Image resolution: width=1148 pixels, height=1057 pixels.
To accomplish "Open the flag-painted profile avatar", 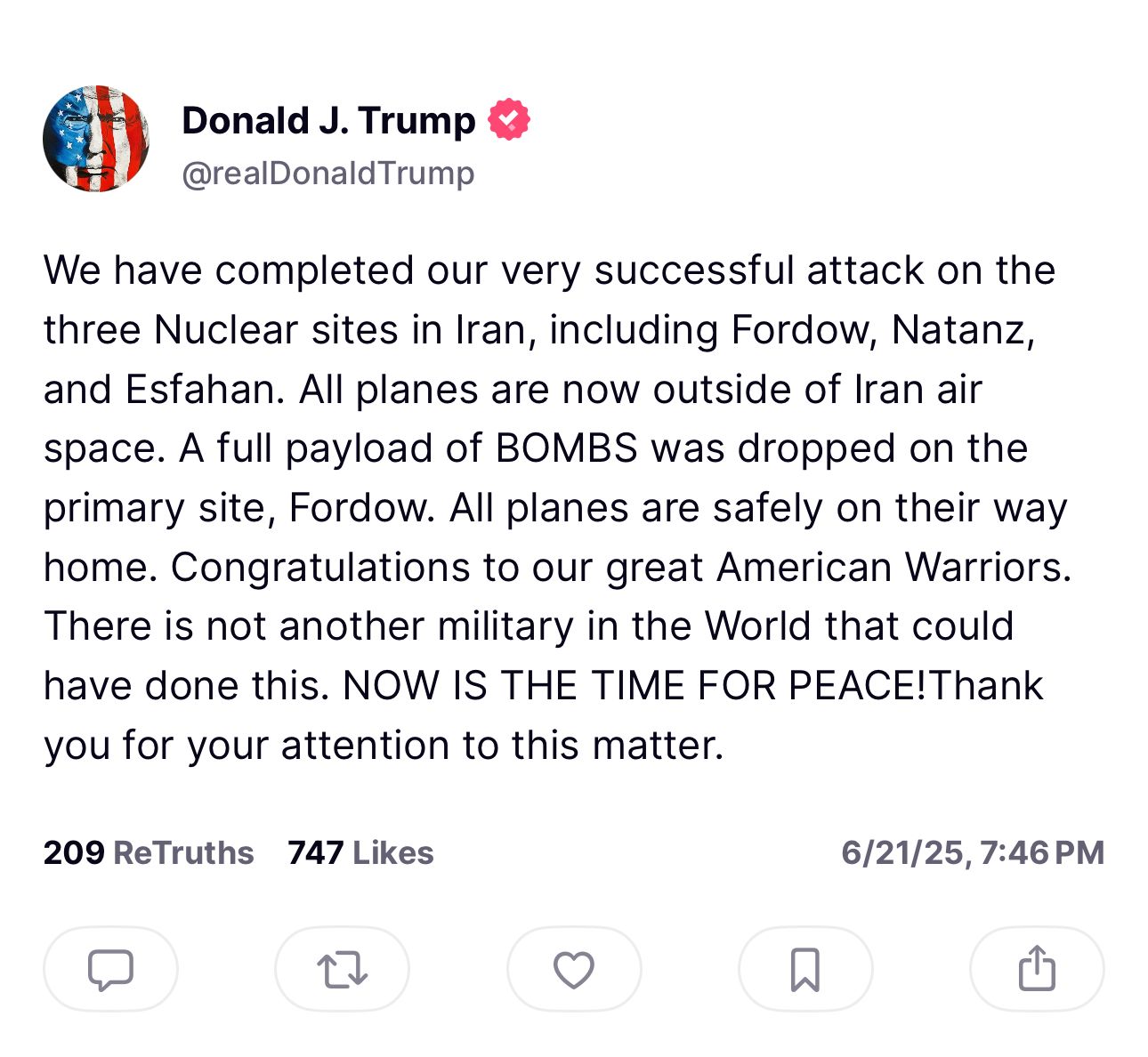I will 96,139.
